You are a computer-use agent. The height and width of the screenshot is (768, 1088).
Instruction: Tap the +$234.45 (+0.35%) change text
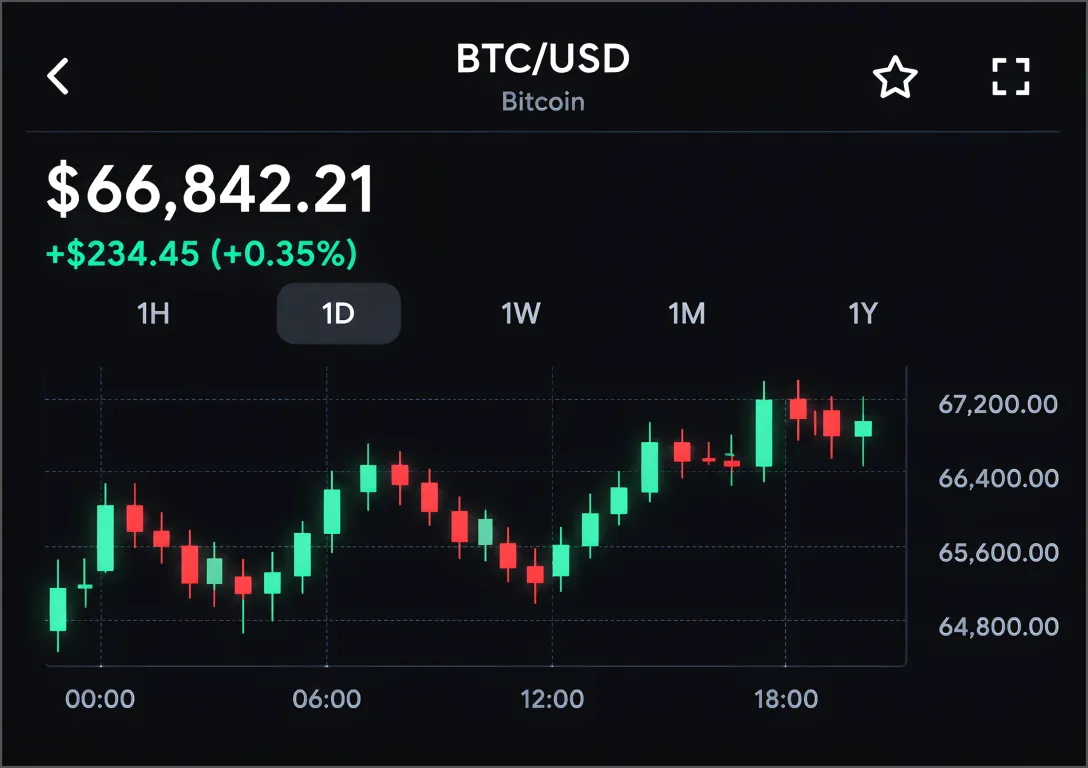[202, 254]
